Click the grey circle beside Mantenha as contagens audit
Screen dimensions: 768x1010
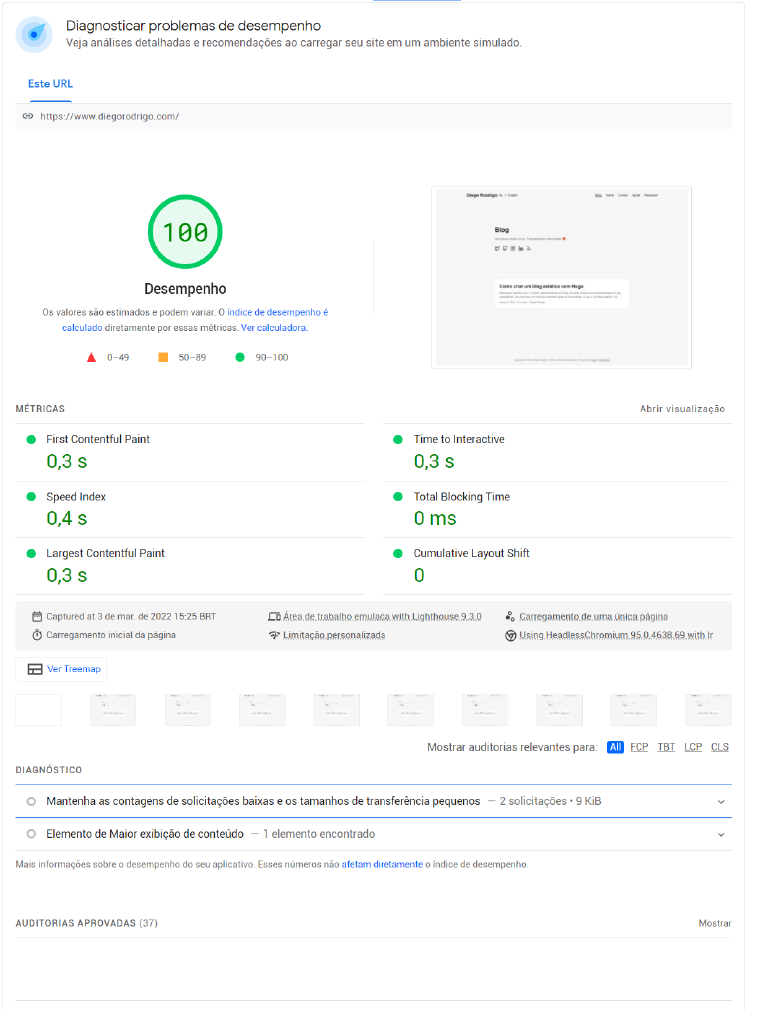coord(31,801)
